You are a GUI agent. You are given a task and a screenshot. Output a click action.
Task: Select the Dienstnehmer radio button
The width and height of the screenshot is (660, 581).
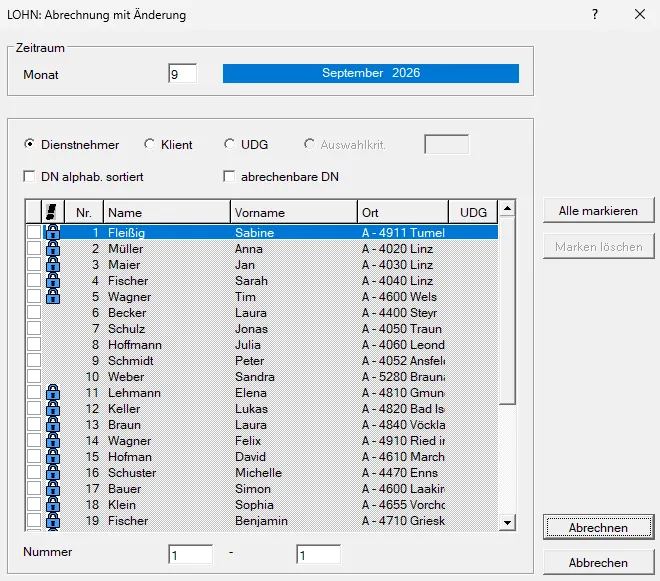(29, 144)
